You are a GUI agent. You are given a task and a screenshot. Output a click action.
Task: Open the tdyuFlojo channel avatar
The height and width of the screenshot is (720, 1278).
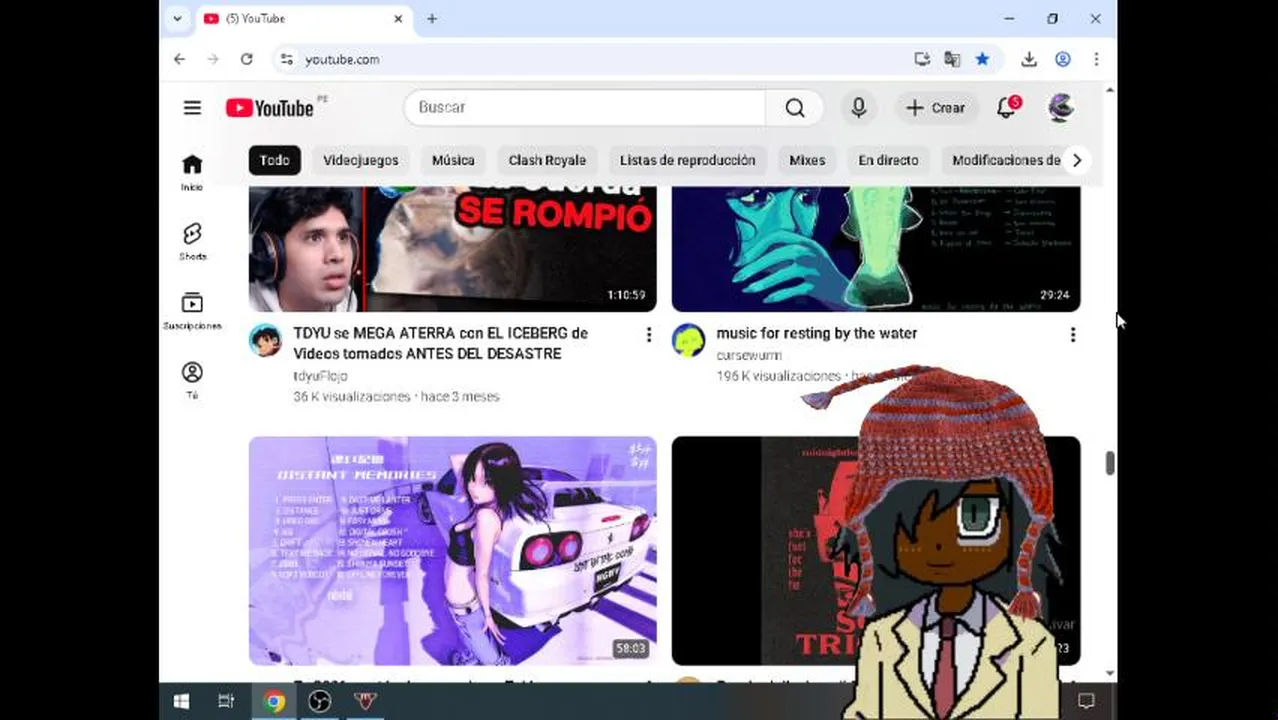265,340
